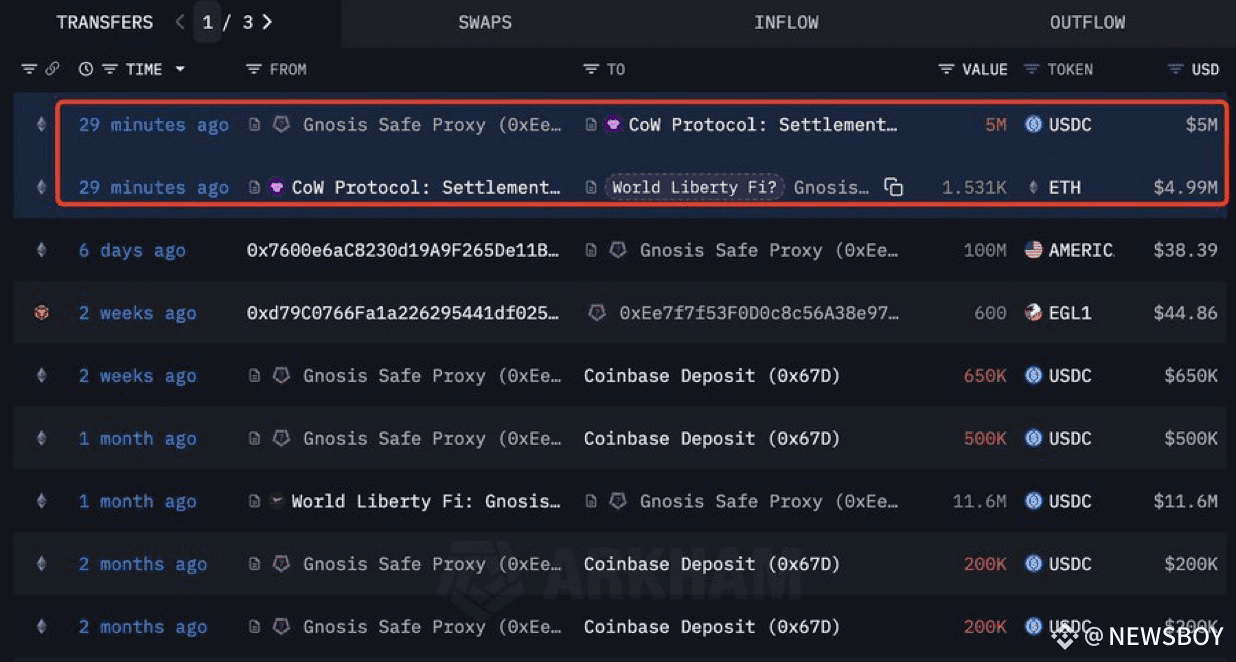
Task: Switch to the INFLOW tab
Action: (786, 22)
